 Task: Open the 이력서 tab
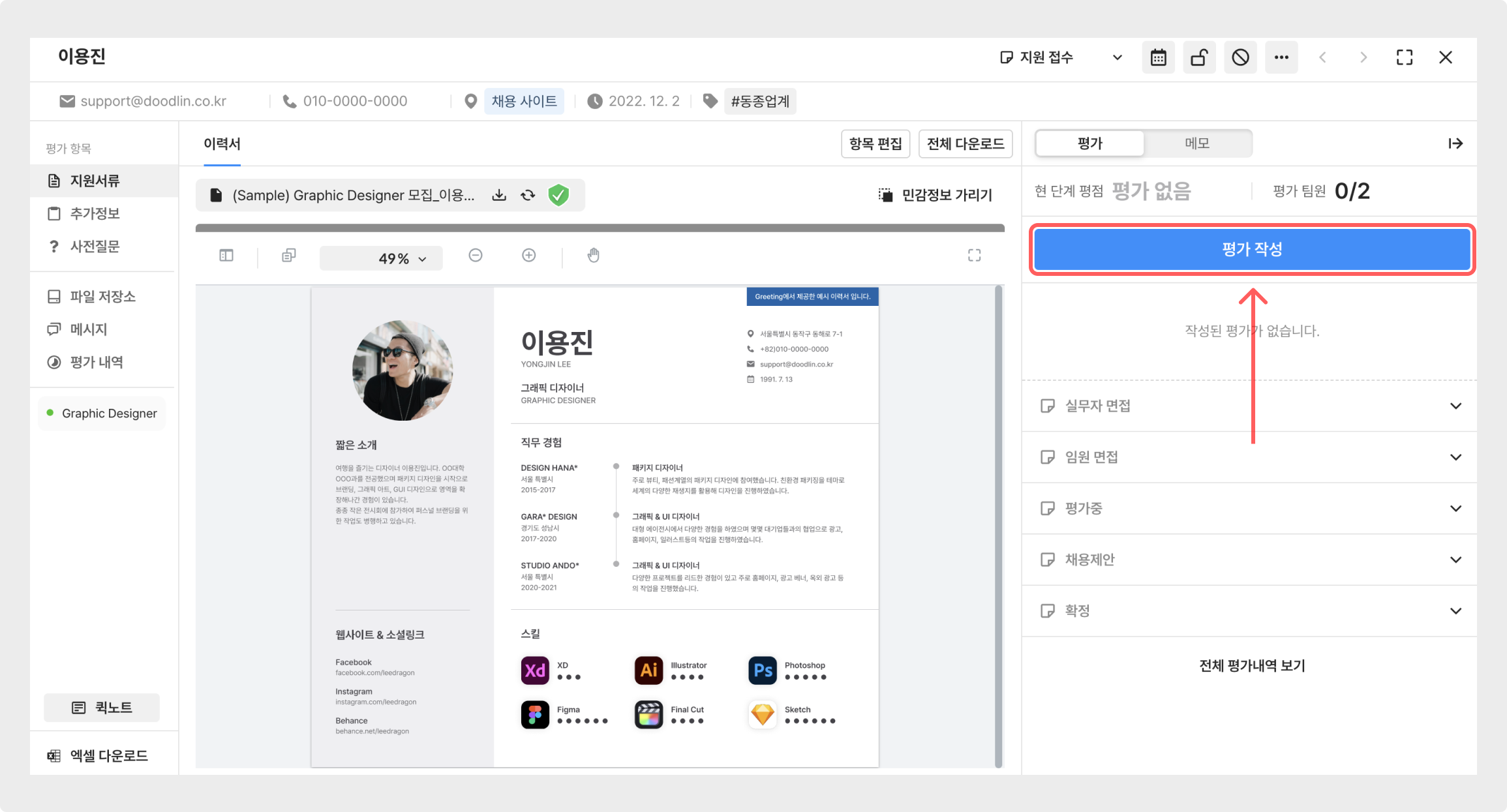(222, 143)
